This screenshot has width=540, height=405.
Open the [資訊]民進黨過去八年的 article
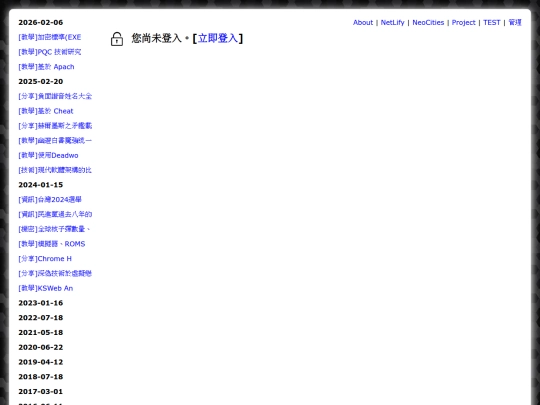(55, 215)
